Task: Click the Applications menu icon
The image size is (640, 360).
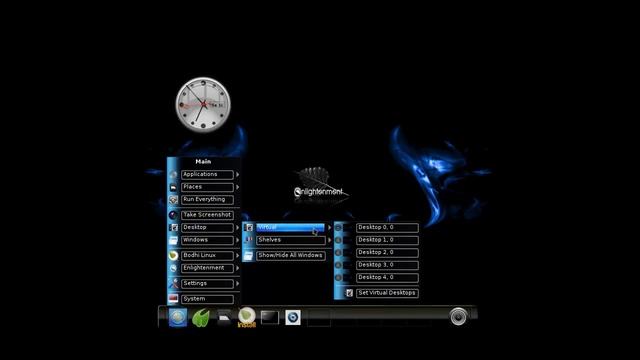Action: click(x=173, y=175)
